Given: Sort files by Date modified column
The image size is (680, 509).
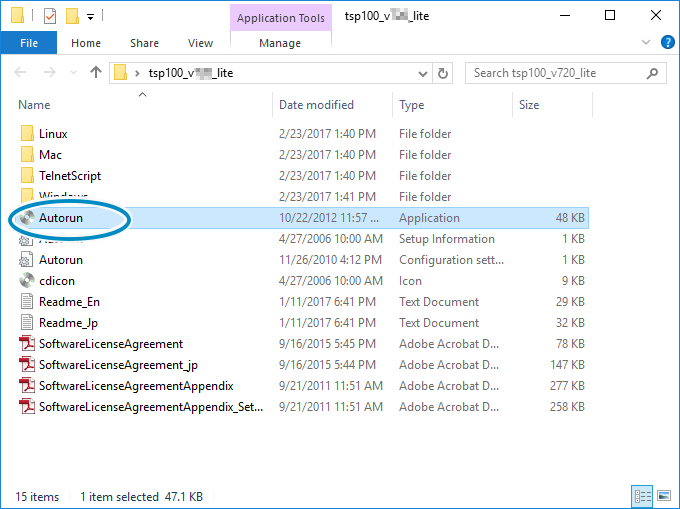Looking at the screenshot, I should tap(316, 105).
